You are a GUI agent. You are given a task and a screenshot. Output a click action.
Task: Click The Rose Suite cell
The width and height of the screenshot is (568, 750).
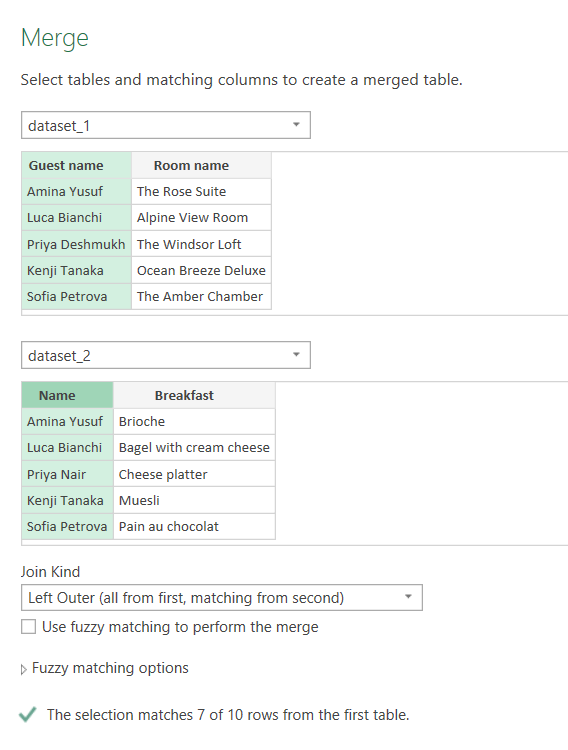pyautogui.click(x=201, y=191)
